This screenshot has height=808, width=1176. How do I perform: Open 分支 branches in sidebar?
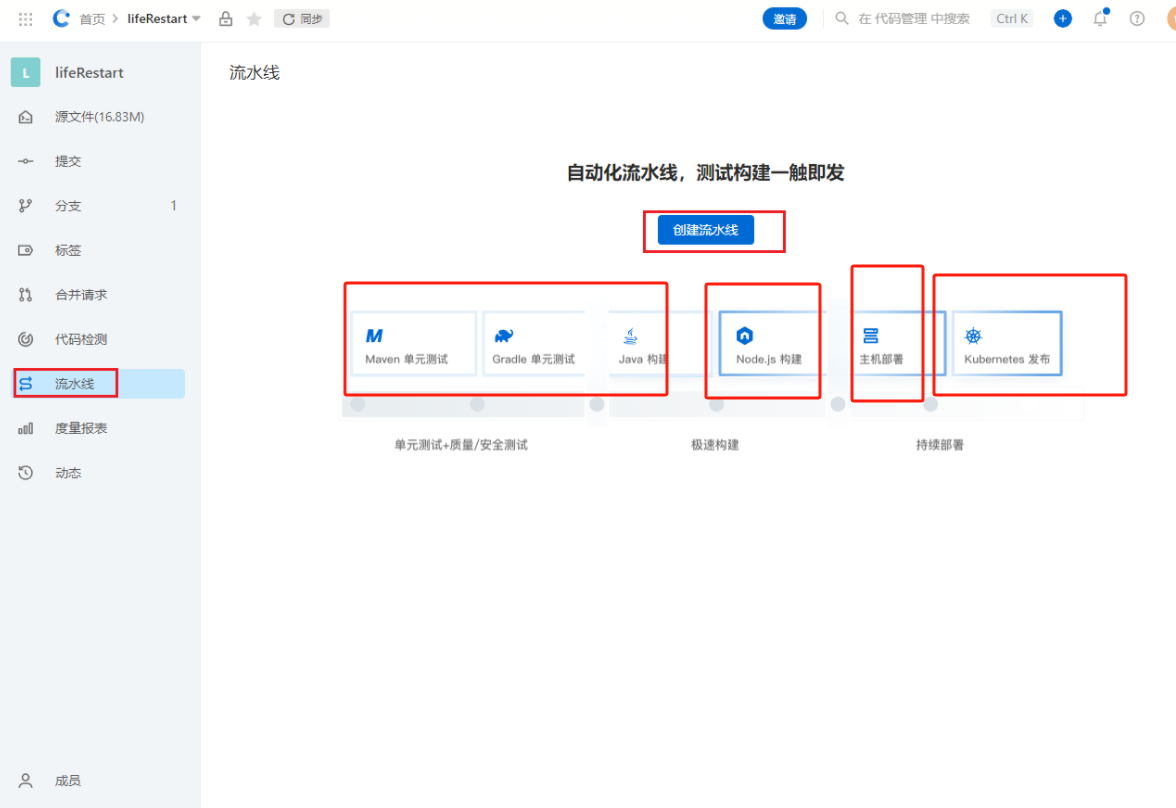[x=99, y=206]
